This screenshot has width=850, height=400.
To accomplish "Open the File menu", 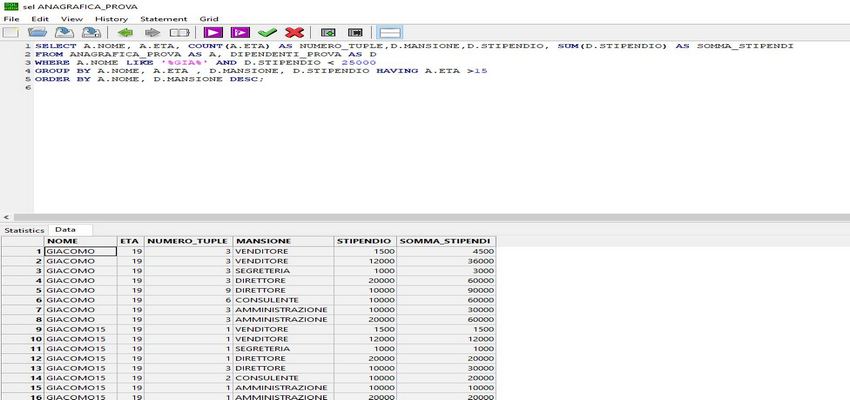I will tap(11, 19).
